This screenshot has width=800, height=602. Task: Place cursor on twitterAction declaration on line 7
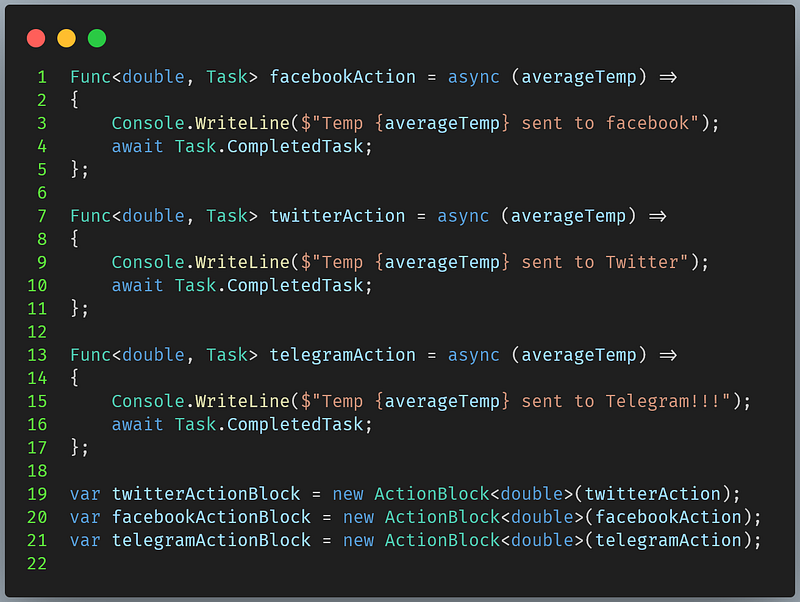coord(337,216)
